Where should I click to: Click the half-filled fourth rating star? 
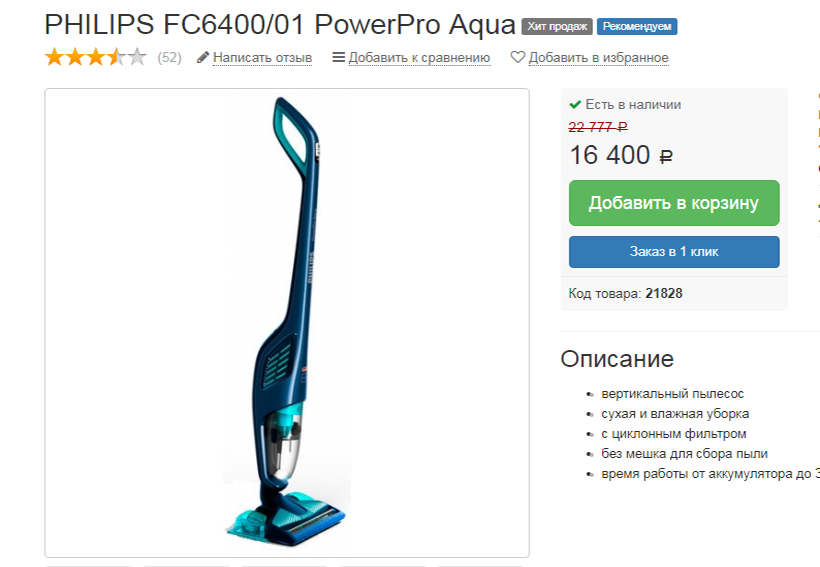[x=117, y=56]
